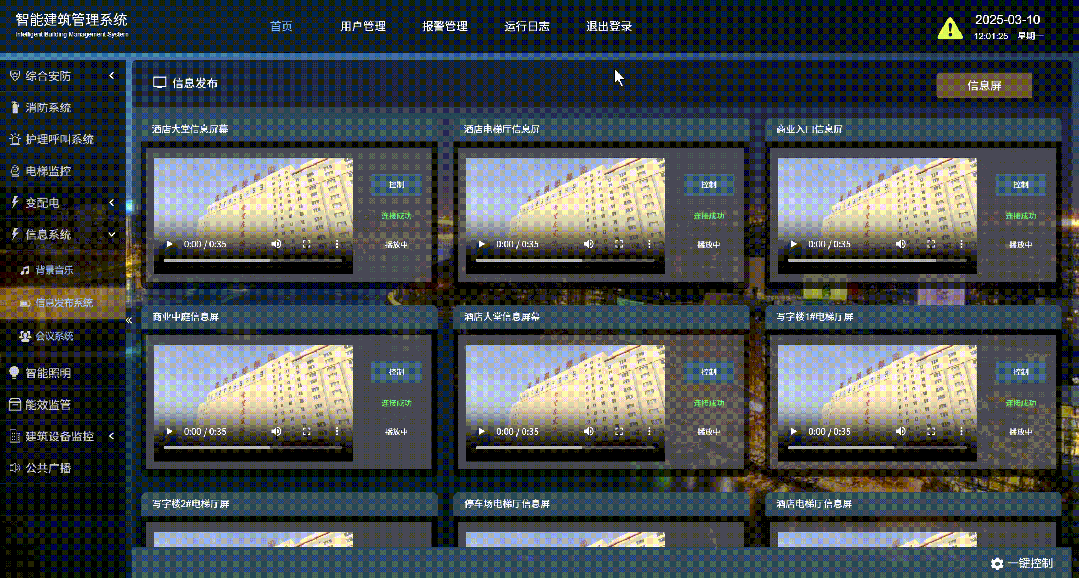The width and height of the screenshot is (1079, 578).
Task: Collapse the 信息系统 chevron
Action: [x=112, y=234]
